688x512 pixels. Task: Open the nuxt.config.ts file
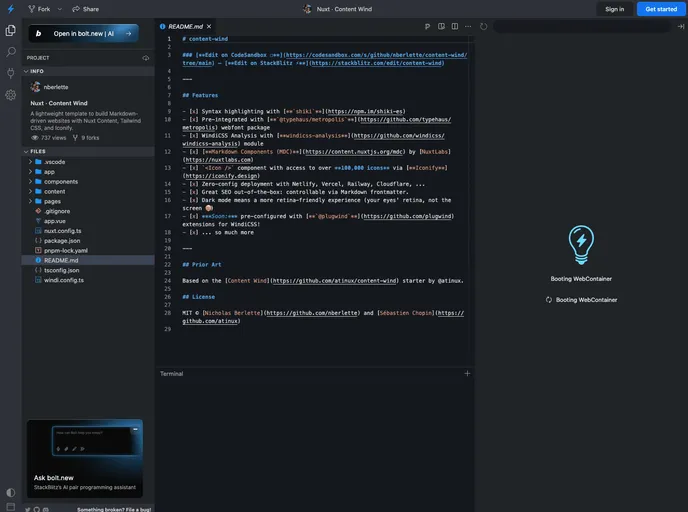[88, 231]
